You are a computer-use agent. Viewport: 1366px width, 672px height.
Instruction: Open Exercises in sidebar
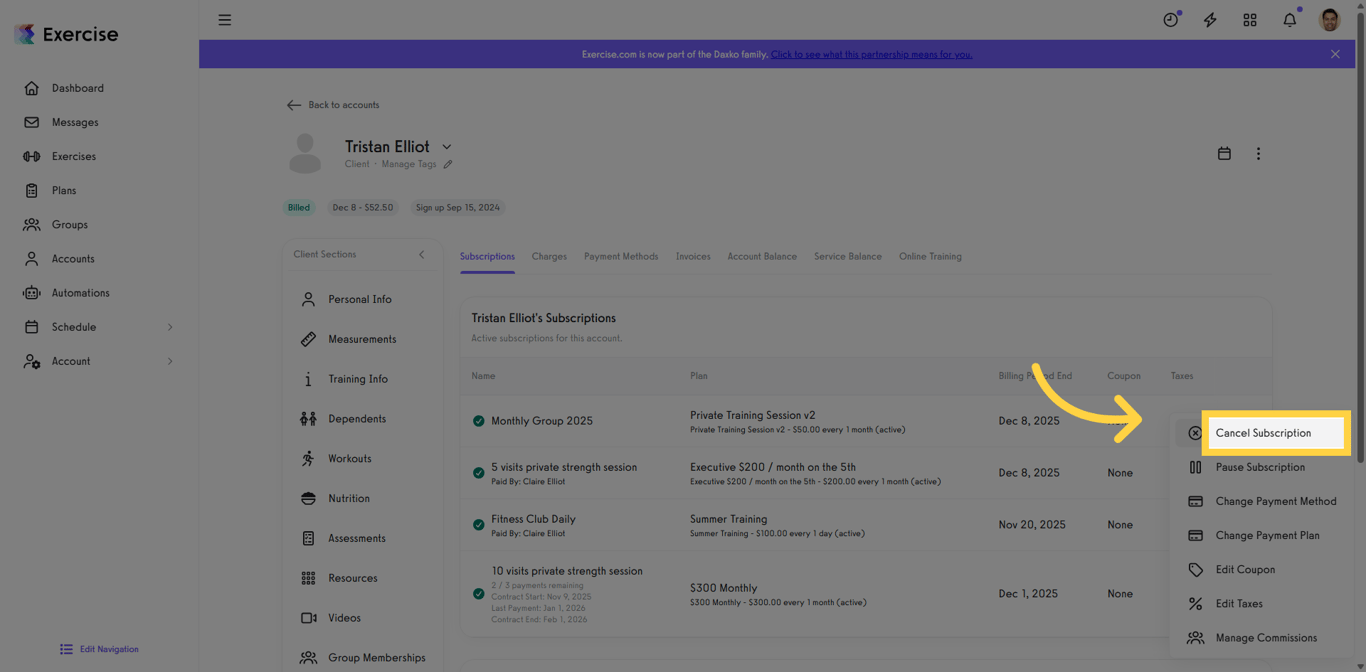(x=74, y=156)
